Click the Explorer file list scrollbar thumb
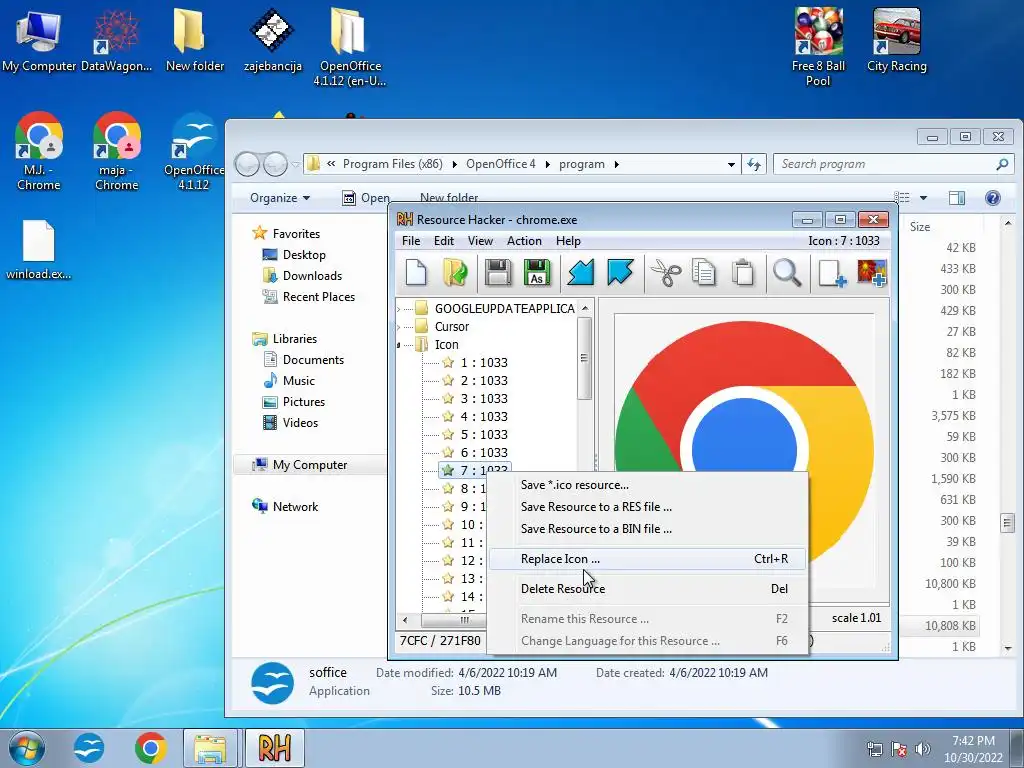The height and width of the screenshot is (768, 1024). tap(1007, 522)
